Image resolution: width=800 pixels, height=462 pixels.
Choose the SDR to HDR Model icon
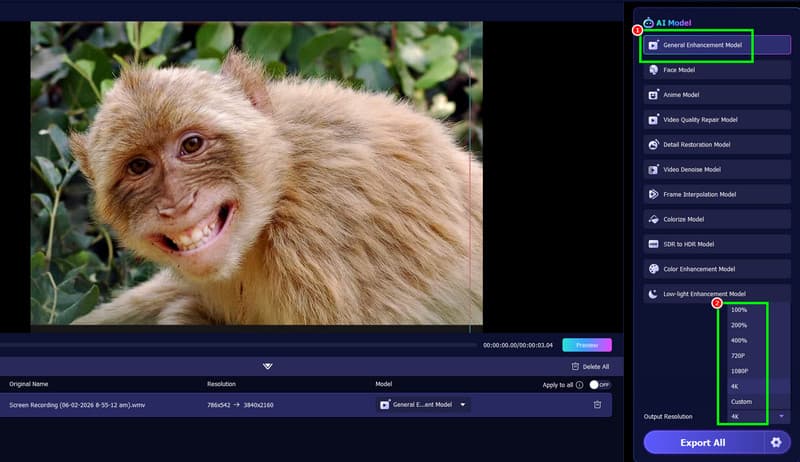click(653, 244)
